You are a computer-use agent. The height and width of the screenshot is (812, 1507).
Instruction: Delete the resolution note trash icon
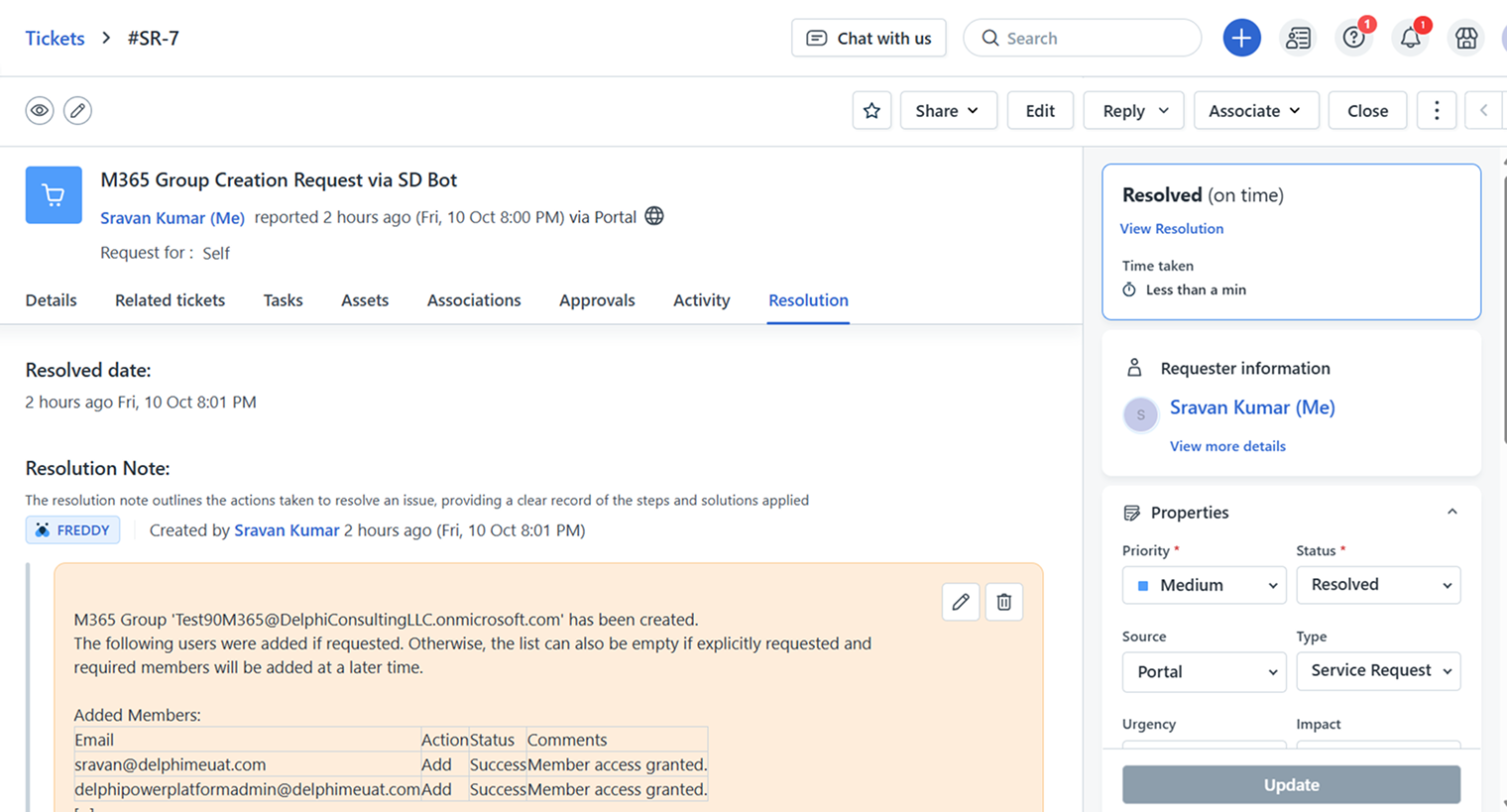1004,602
